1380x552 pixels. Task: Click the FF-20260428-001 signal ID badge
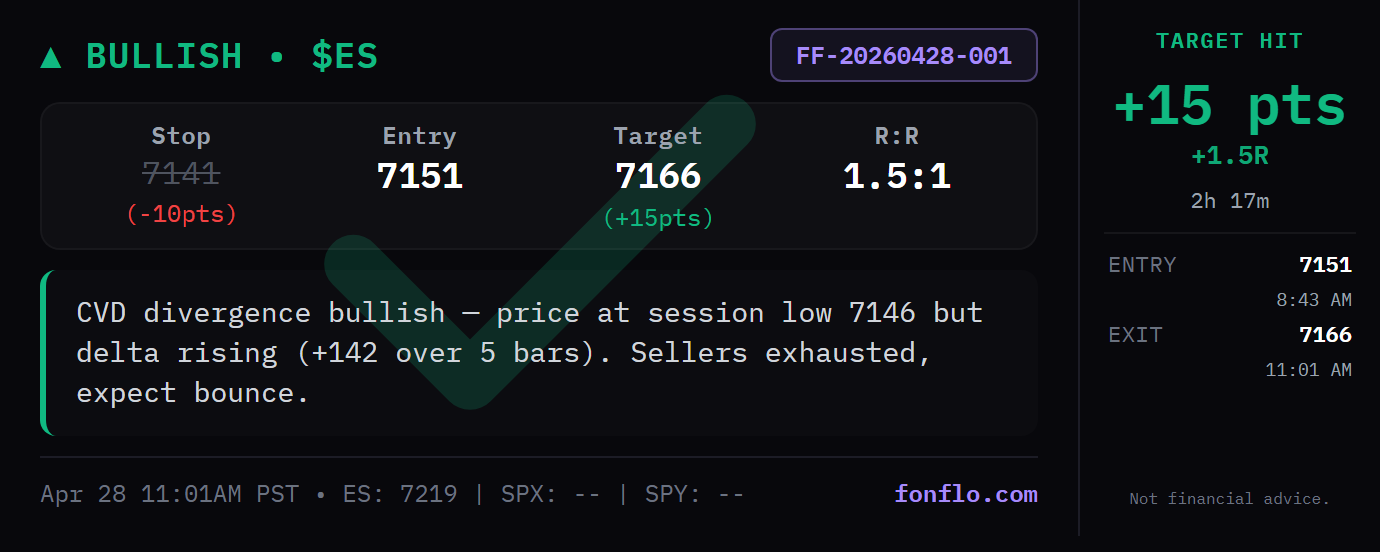point(903,55)
